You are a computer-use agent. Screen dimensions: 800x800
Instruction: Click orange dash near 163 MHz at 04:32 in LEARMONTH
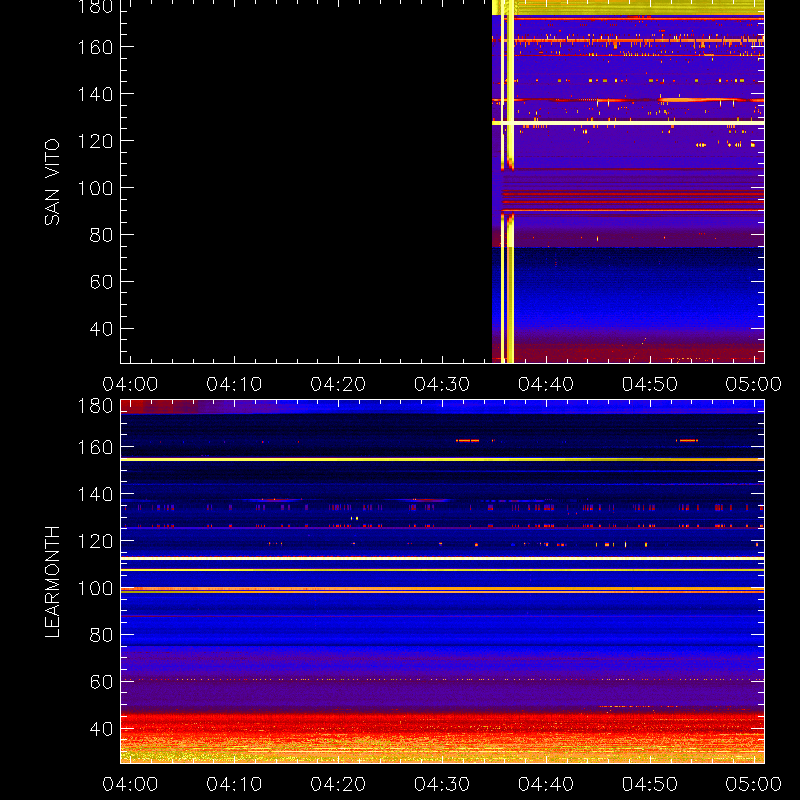coord(467,440)
